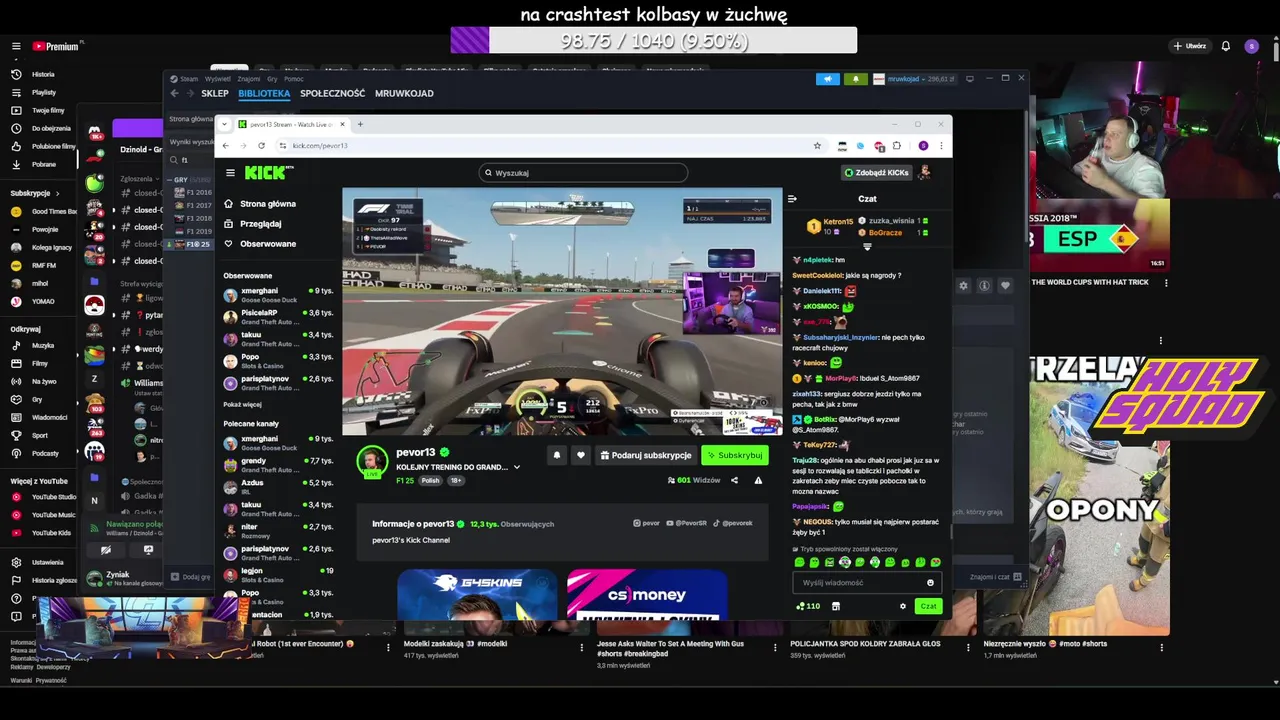Expand leaderboard arrow below Ketron15
This screenshot has height=720, width=1280.
coord(867,247)
